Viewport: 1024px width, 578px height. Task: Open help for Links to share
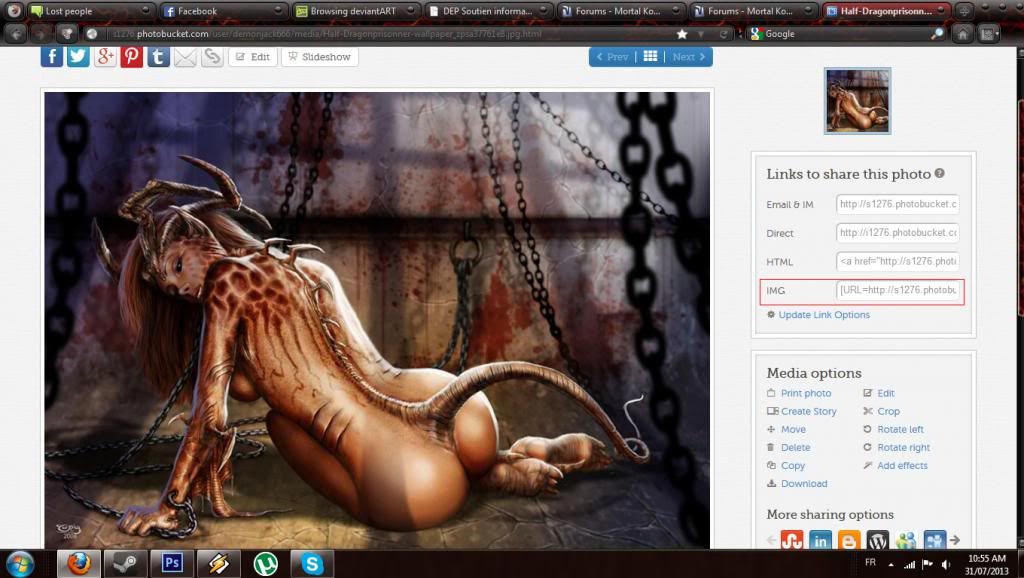[x=939, y=173]
